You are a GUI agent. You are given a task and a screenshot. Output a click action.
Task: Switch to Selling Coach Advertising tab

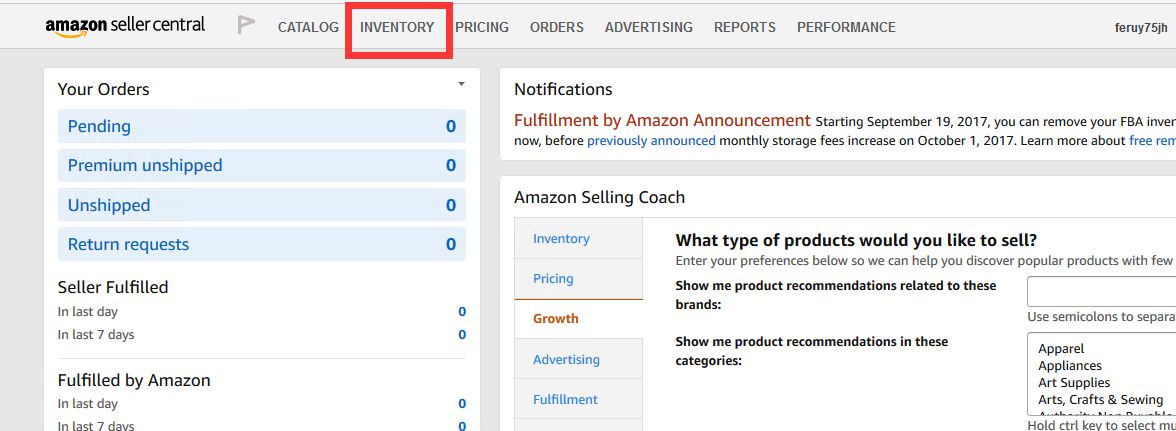pos(566,359)
